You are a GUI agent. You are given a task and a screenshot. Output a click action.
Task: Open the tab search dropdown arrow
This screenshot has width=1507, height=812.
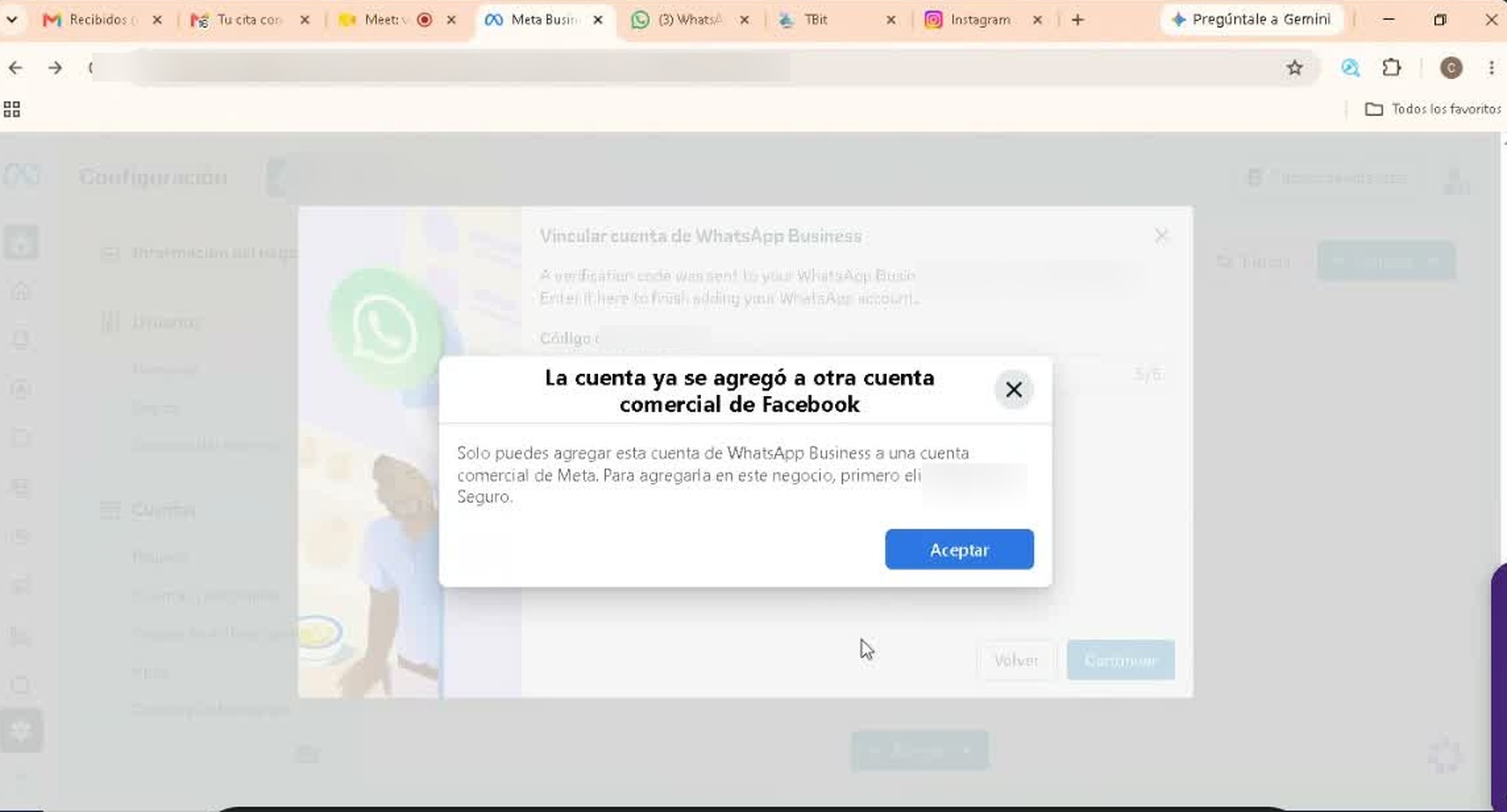[11, 19]
